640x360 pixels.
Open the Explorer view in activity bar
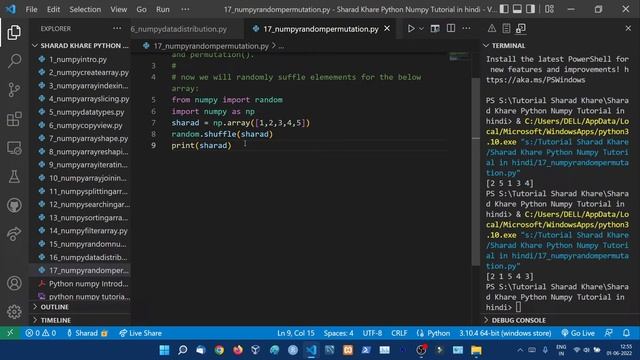tap(14, 32)
